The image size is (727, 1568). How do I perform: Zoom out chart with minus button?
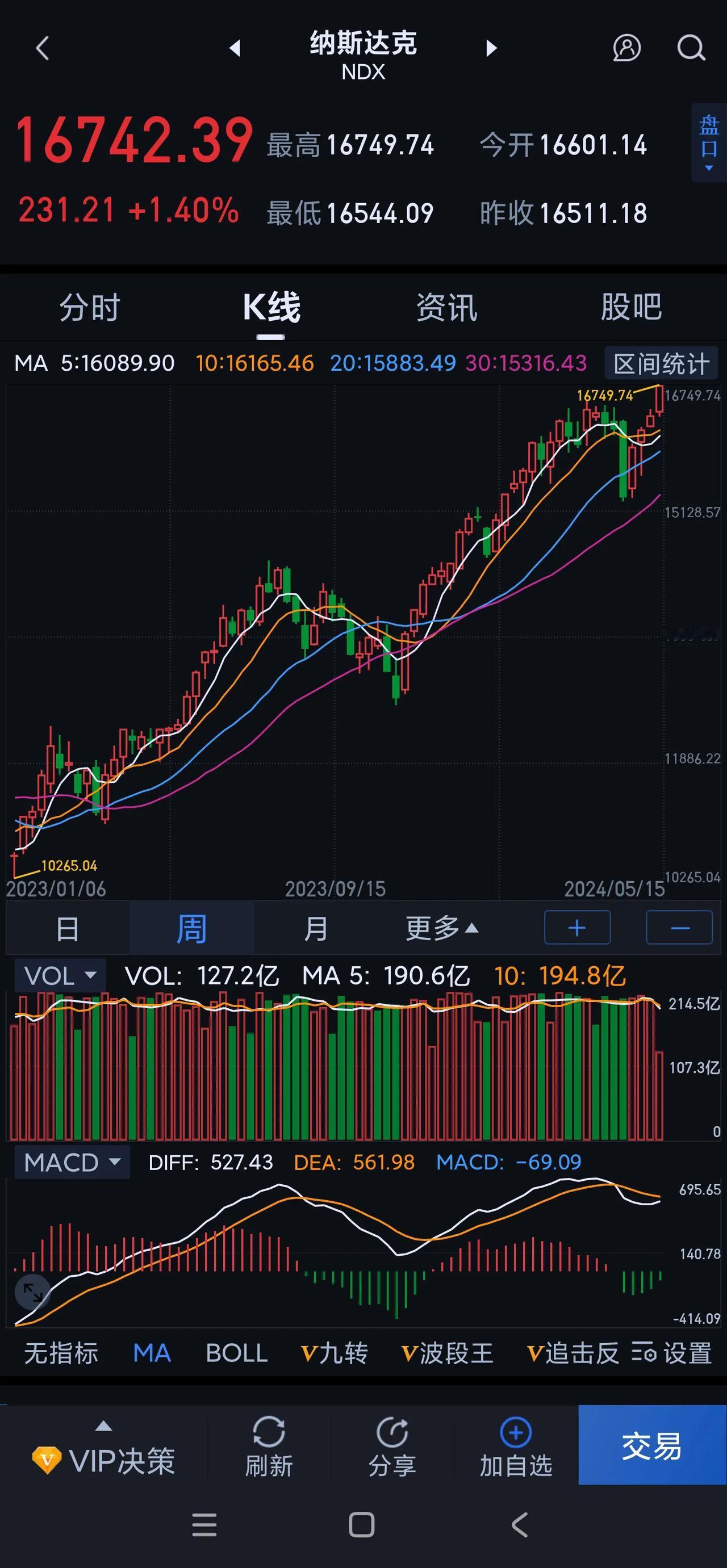pyautogui.click(x=679, y=928)
